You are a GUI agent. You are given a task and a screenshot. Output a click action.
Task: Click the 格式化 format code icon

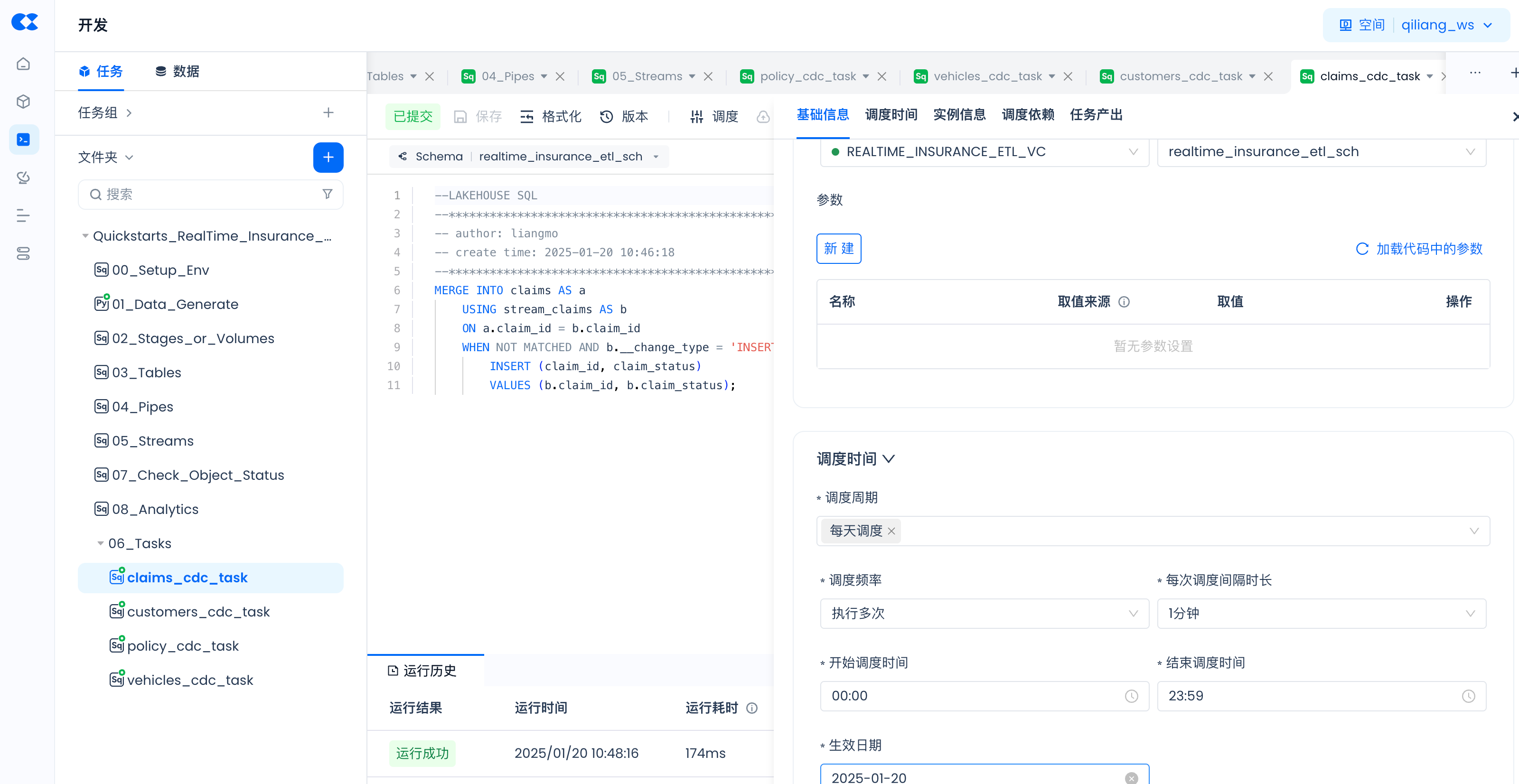tap(526, 117)
